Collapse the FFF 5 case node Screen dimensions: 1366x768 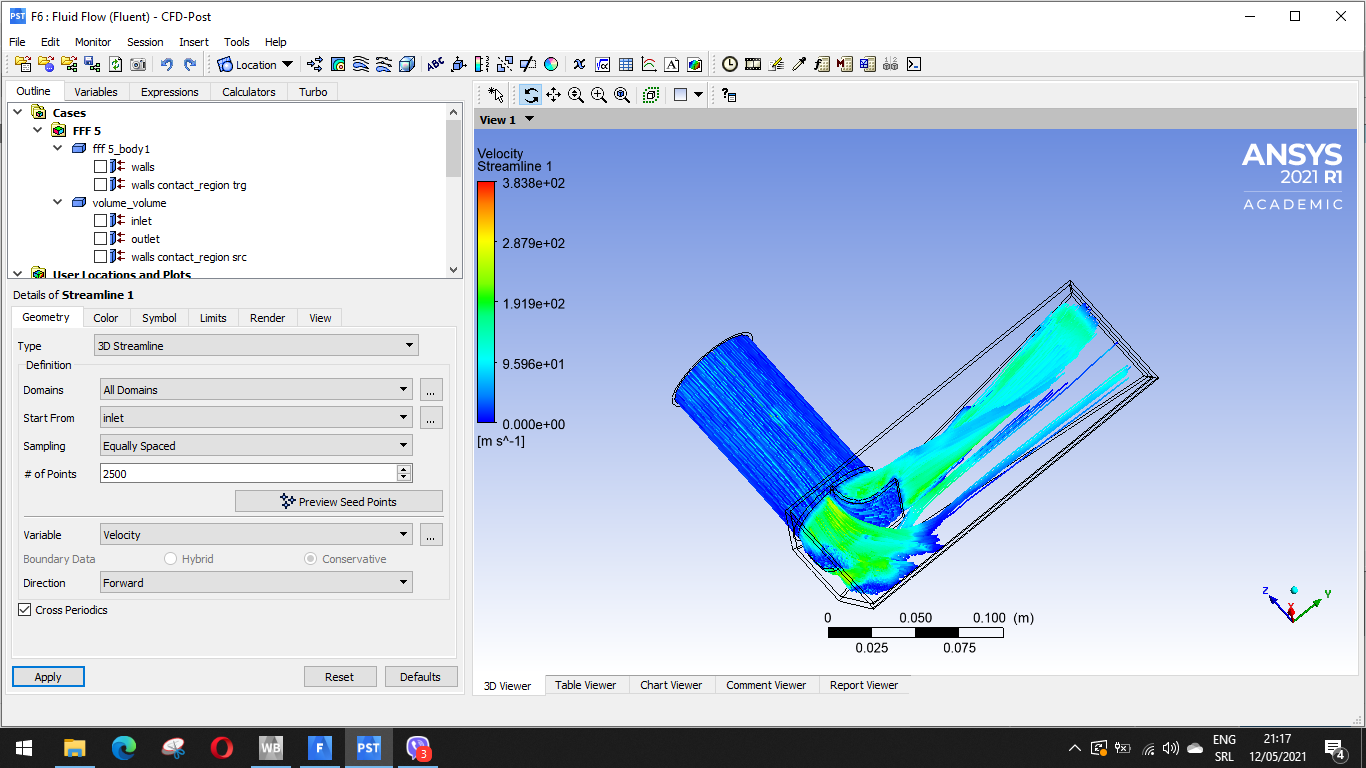coord(38,131)
